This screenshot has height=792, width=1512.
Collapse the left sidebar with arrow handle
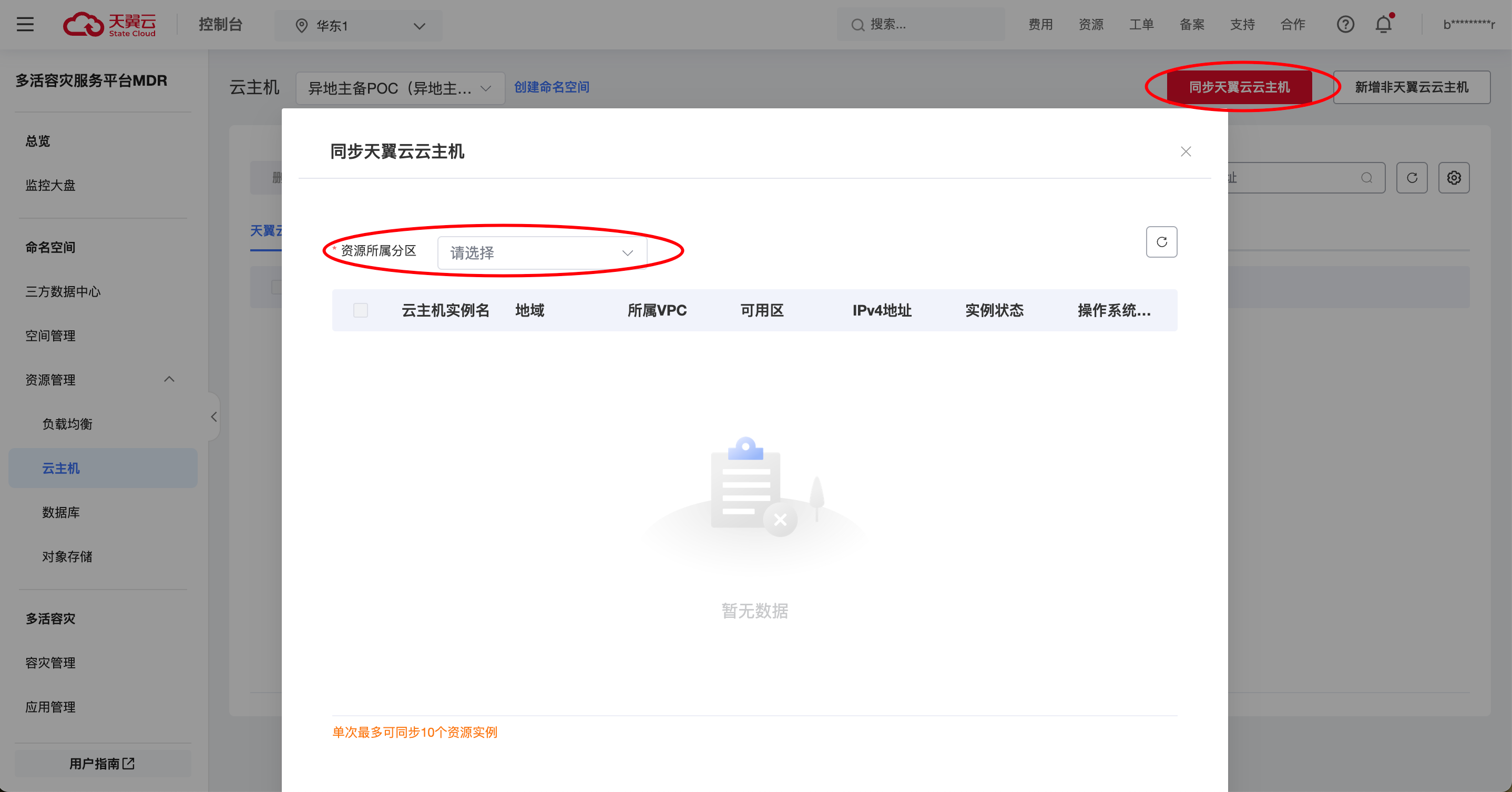(214, 417)
